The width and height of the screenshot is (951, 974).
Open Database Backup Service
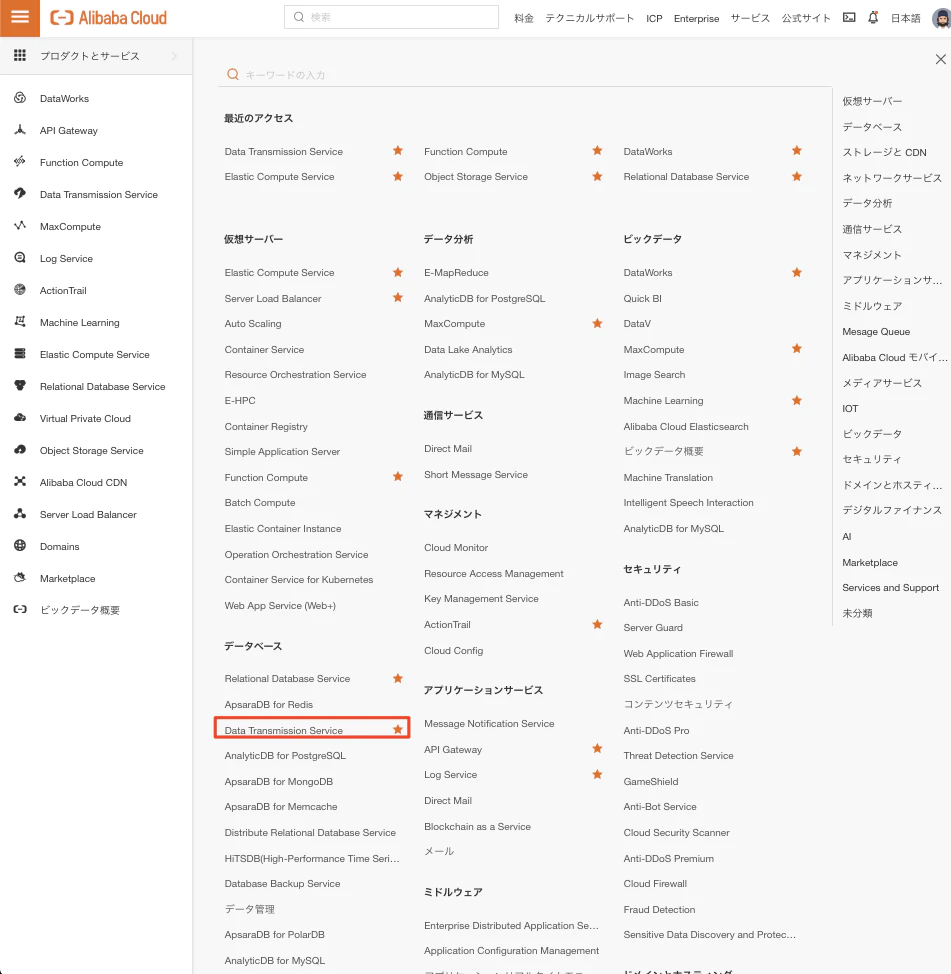[282, 883]
